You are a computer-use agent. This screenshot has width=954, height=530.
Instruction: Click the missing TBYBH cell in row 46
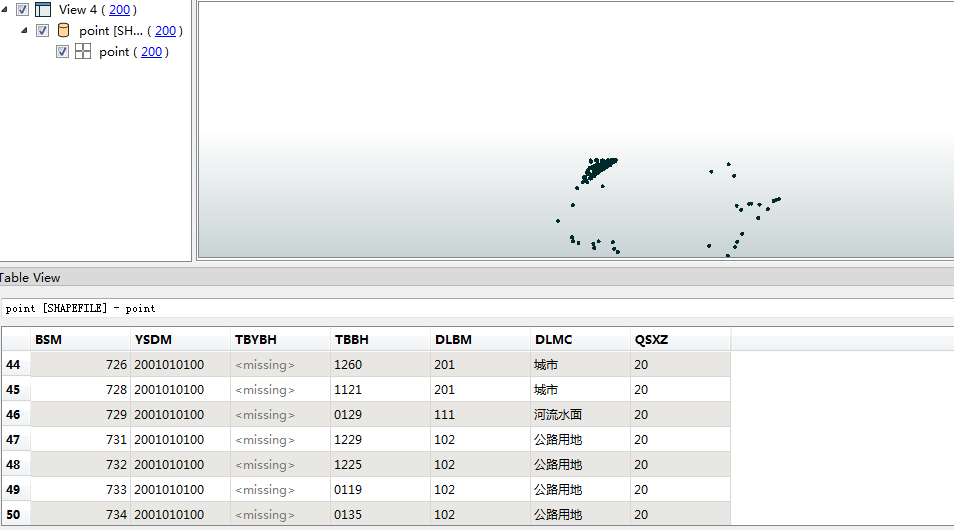click(x=280, y=414)
